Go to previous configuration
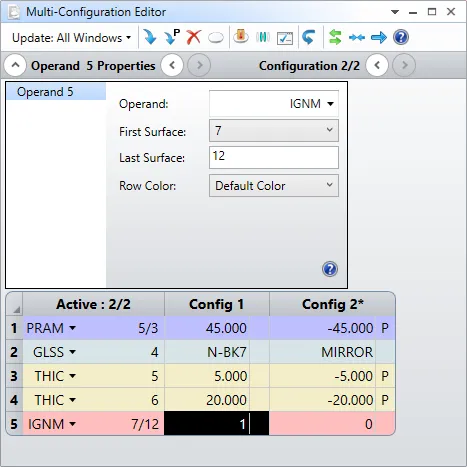The width and height of the screenshot is (467, 467). tap(377, 65)
